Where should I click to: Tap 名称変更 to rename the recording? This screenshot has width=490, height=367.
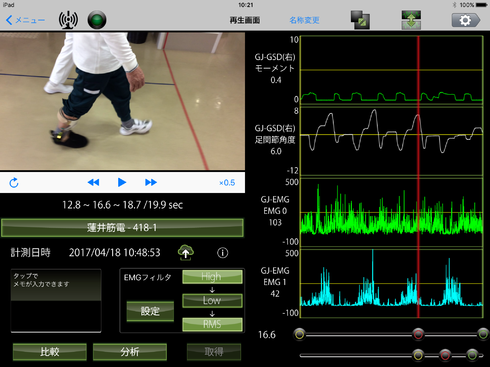tap(304, 20)
